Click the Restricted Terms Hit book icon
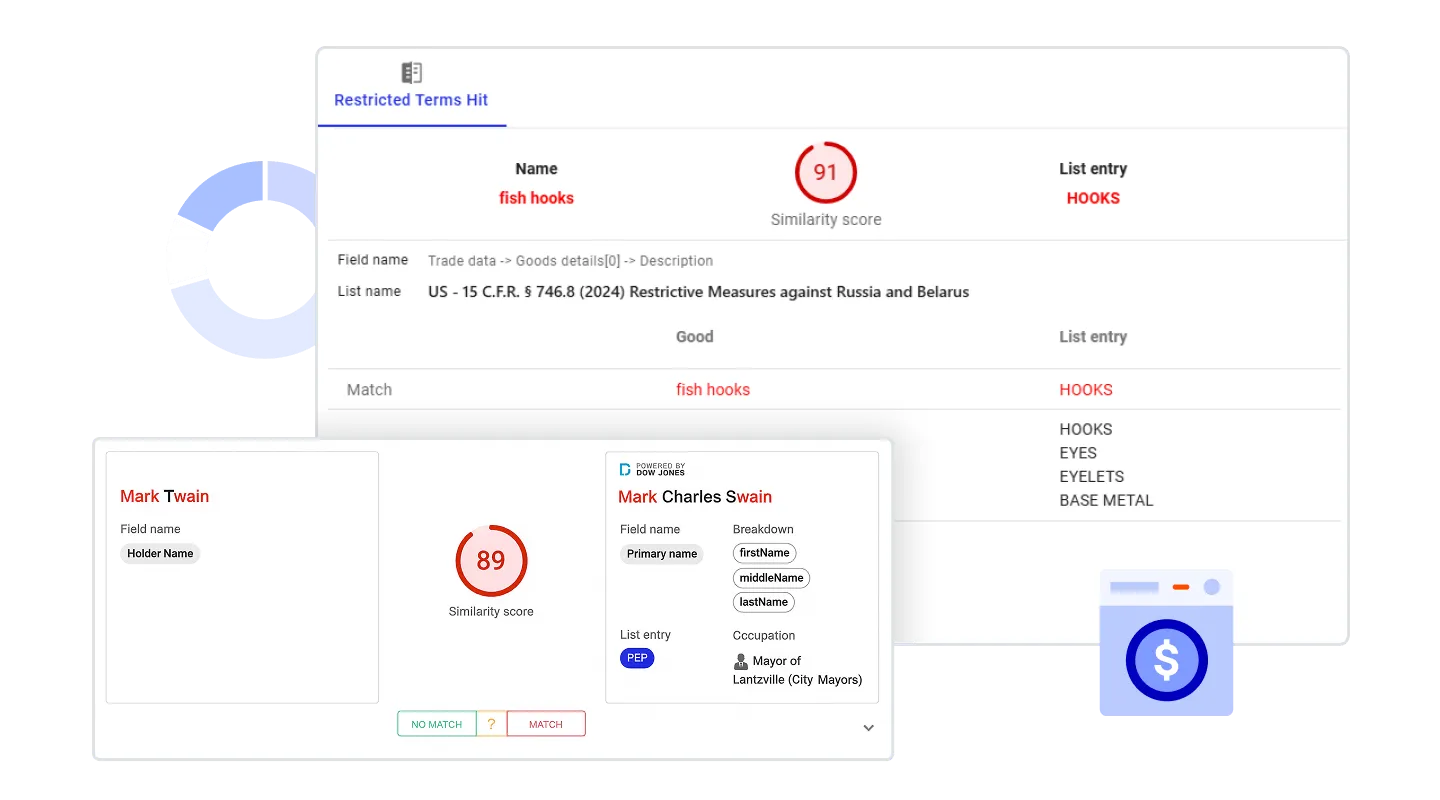 coord(411,72)
